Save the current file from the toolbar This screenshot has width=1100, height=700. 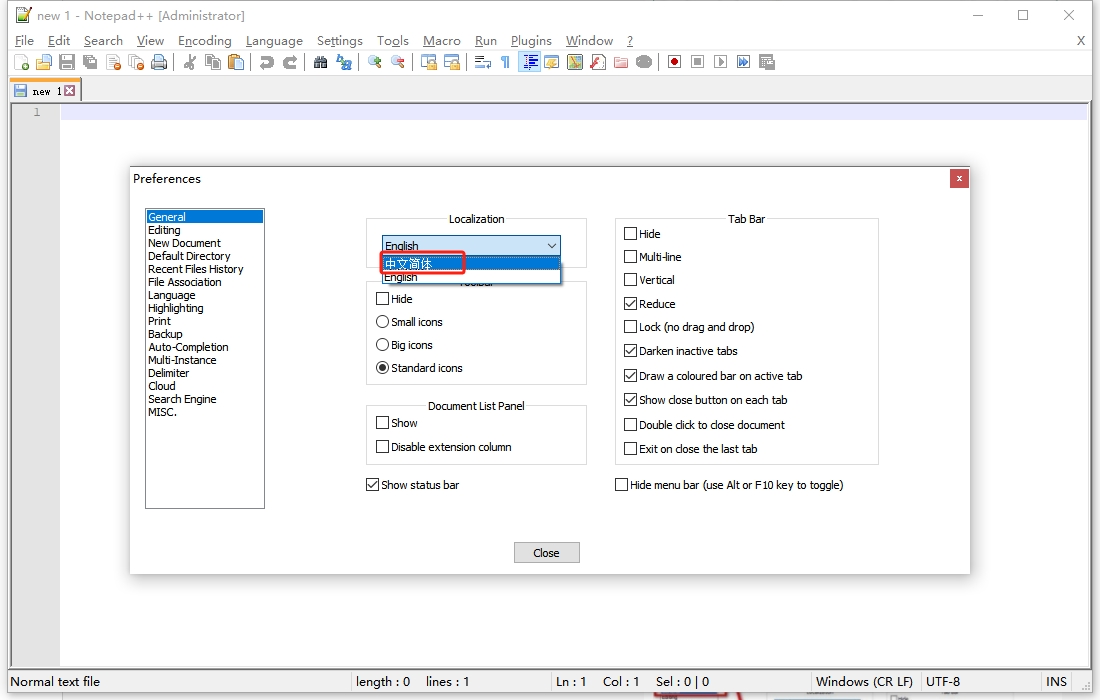tap(67, 62)
